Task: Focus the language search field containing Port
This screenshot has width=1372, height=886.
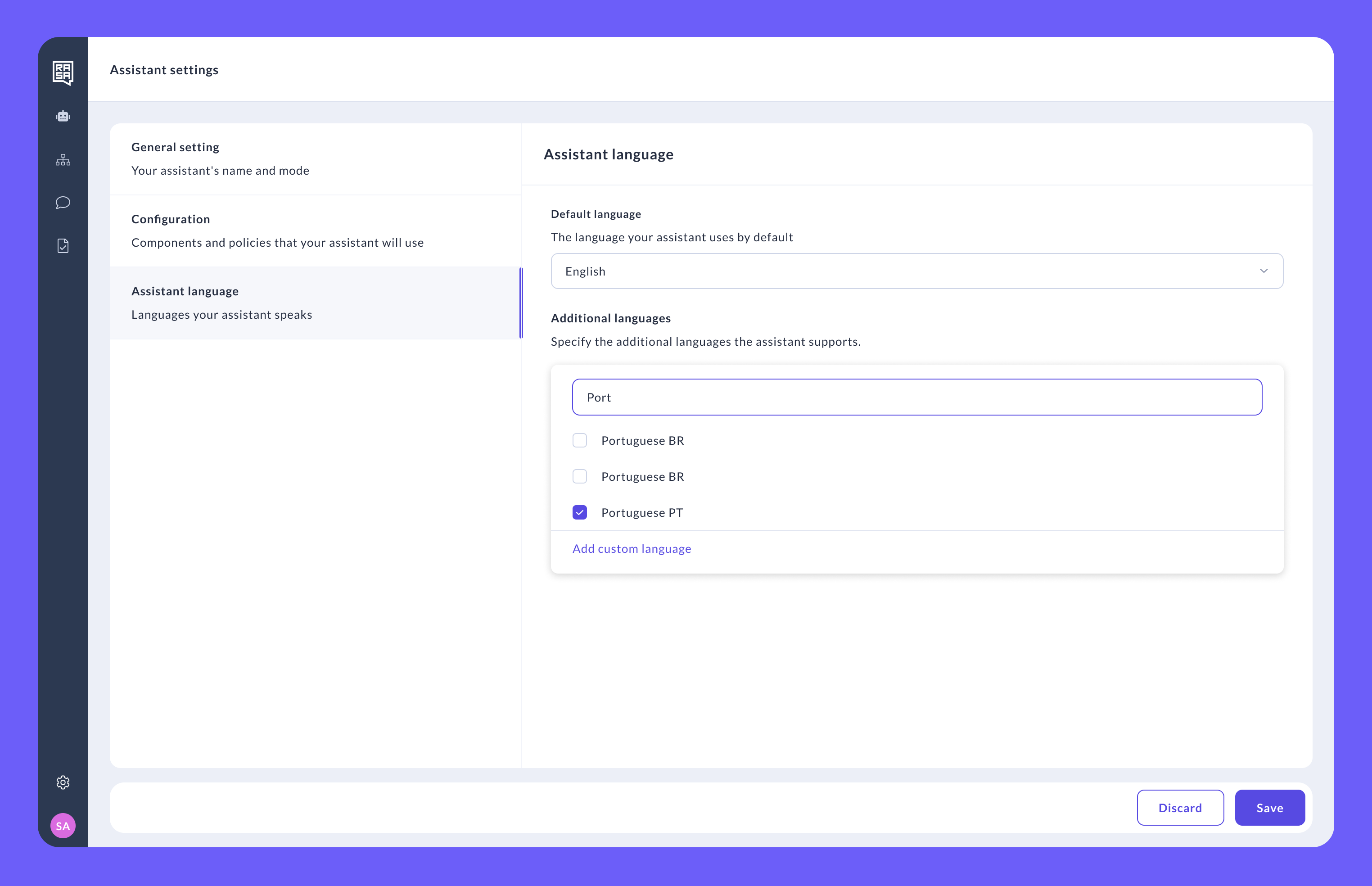Action: [916, 397]
